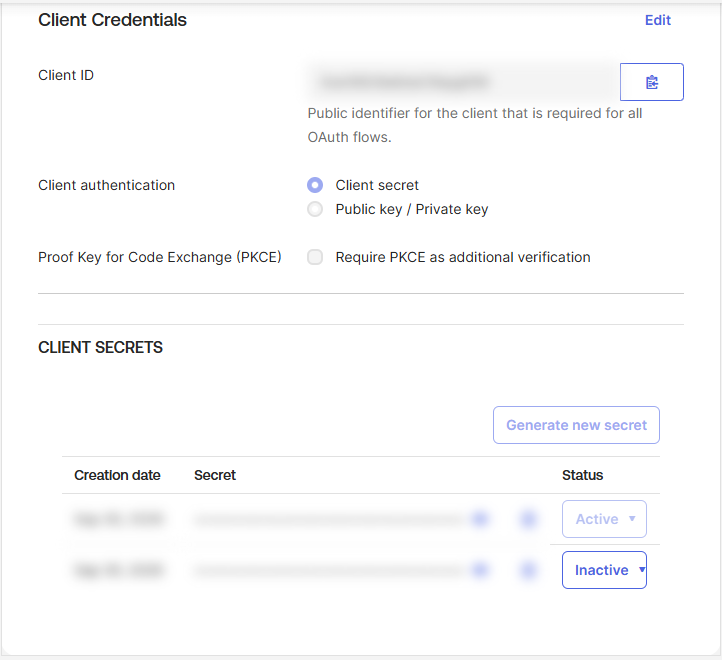Click the Client Credentials heading
This screenshot has height=660, width=722.
click(112, 20)
